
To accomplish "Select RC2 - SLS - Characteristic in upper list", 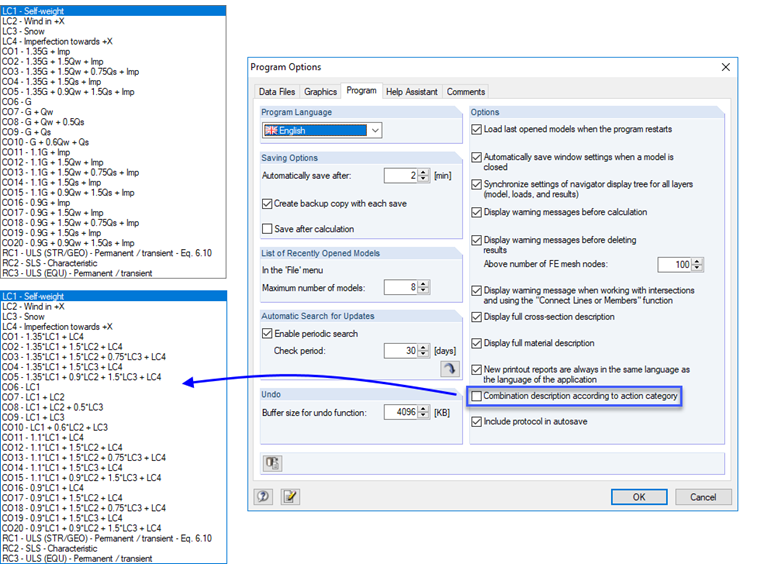I will (113, 263).
